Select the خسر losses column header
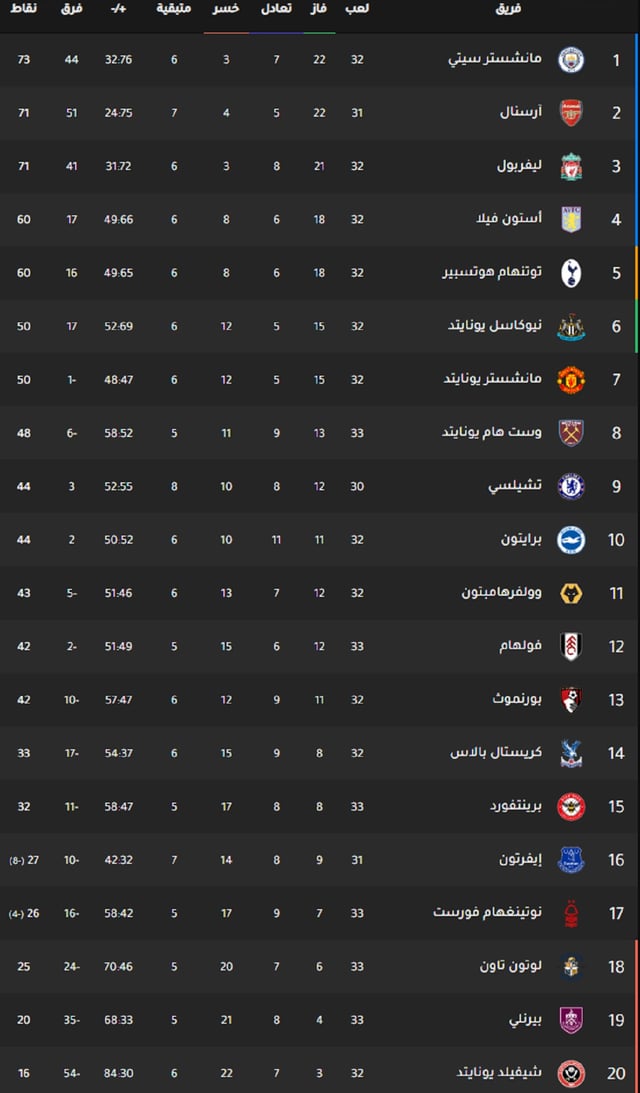Viewport: 640px width, 1093px height. pyautogui.click(x=226, y=9)
